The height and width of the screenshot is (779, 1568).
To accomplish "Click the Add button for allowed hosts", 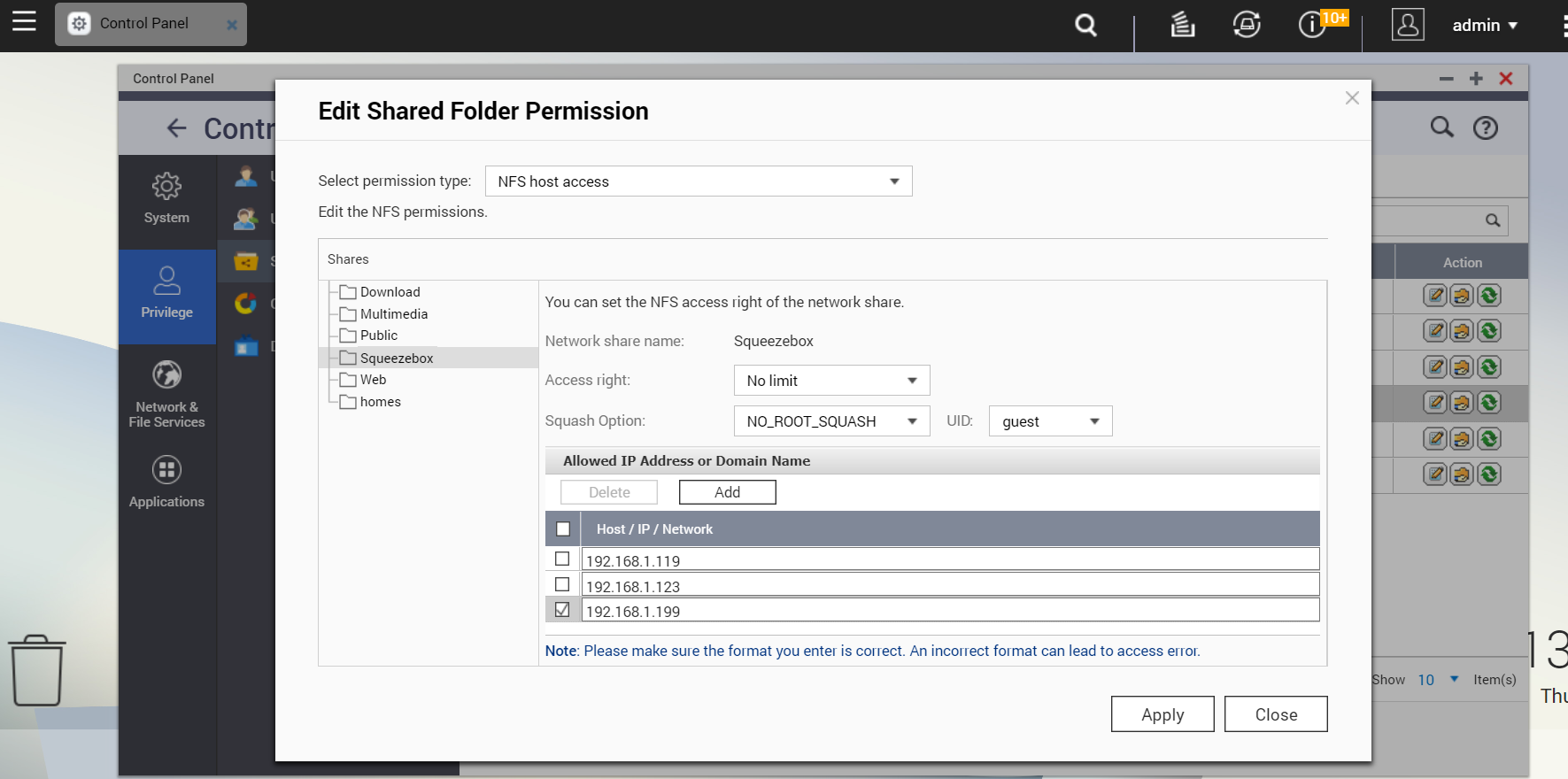I will 727,492.
